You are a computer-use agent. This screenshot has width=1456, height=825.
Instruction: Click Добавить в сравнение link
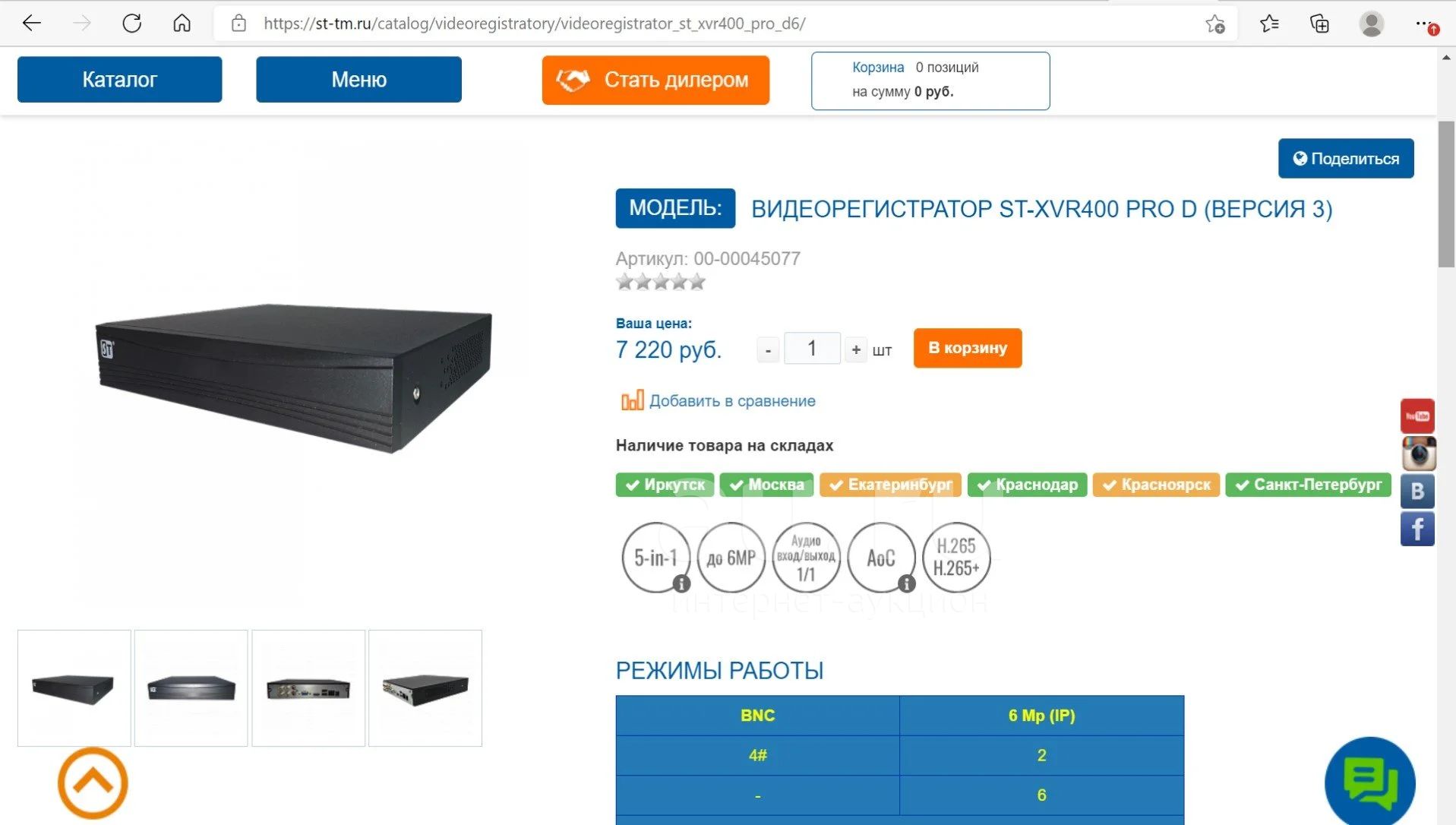click(731, 401)
